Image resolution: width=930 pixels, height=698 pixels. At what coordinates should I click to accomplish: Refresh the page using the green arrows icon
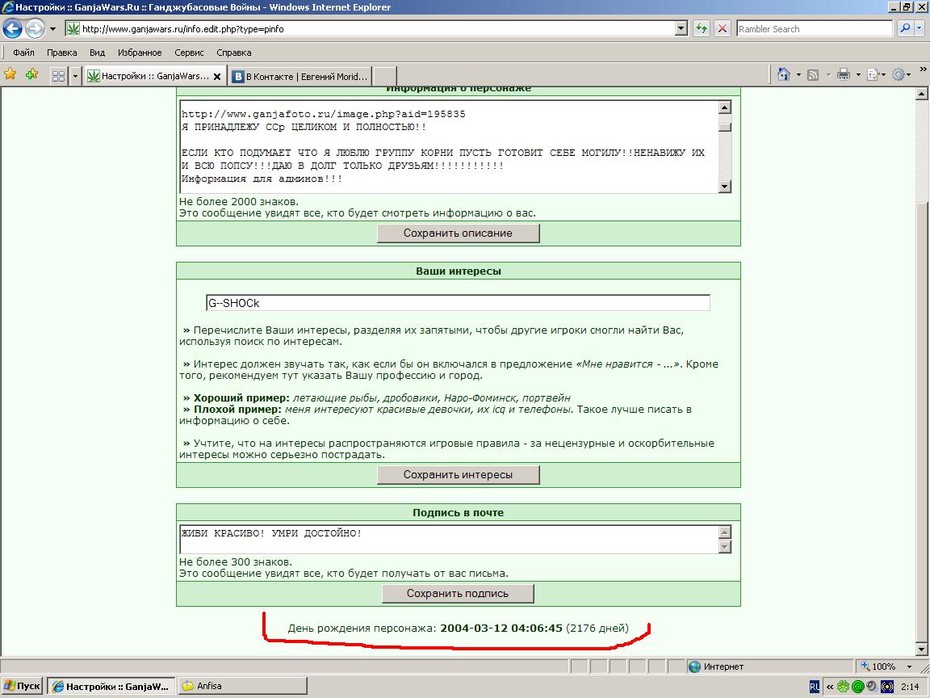click(x=702, y=28)
